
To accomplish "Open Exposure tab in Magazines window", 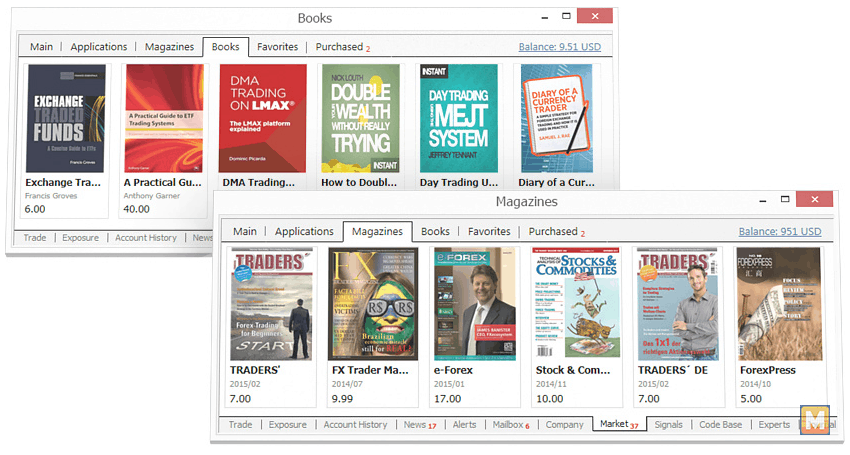I will [x=287, y=425].
